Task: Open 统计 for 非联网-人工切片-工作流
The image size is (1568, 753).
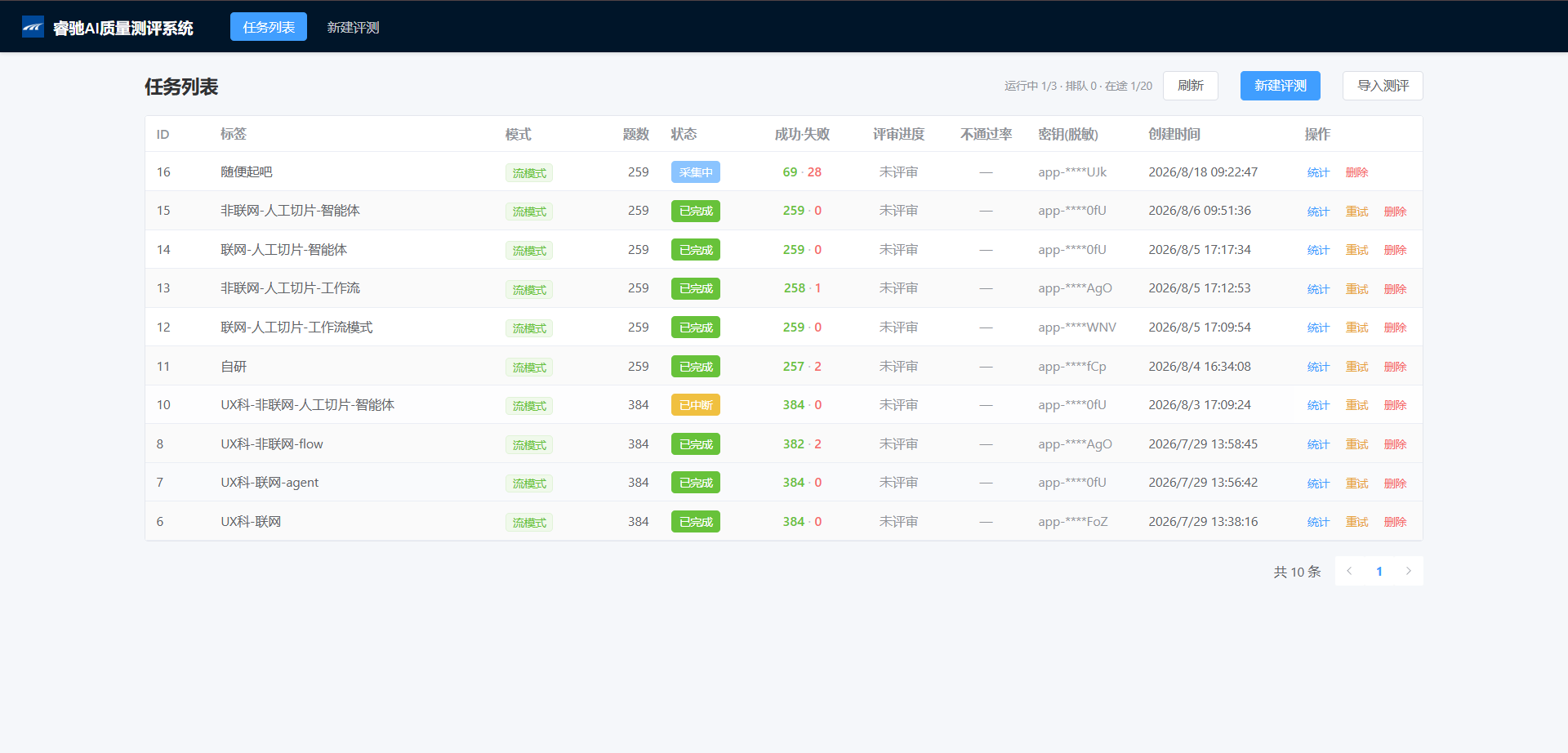Action: tap(1318, 289)
